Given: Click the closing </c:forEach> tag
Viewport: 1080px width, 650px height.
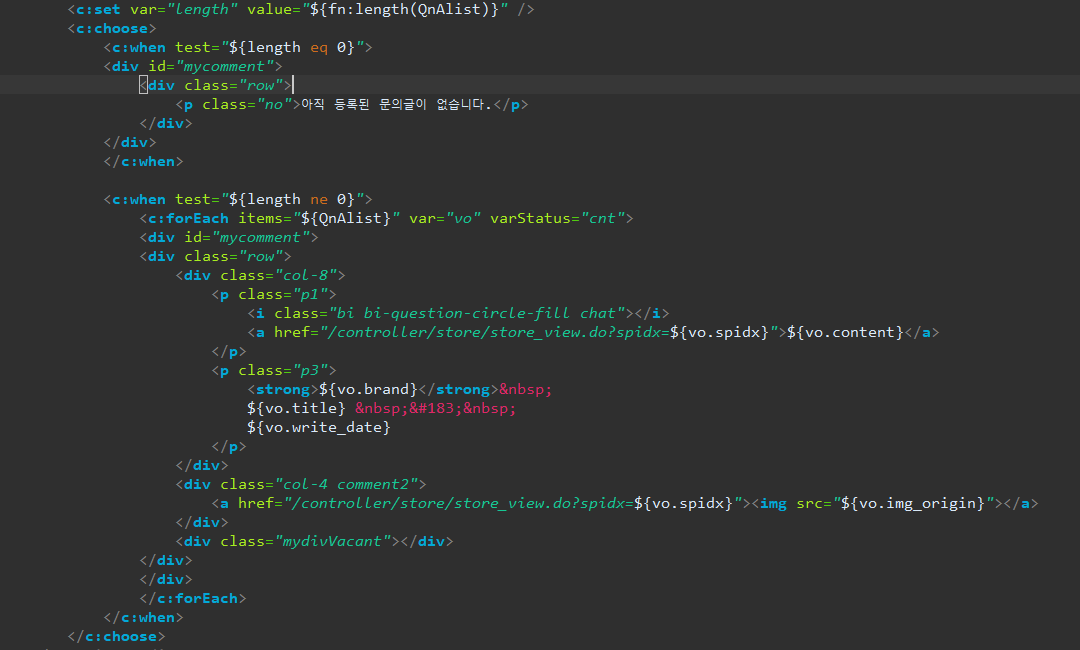Looking at the screenshot, I should (193, 599).
